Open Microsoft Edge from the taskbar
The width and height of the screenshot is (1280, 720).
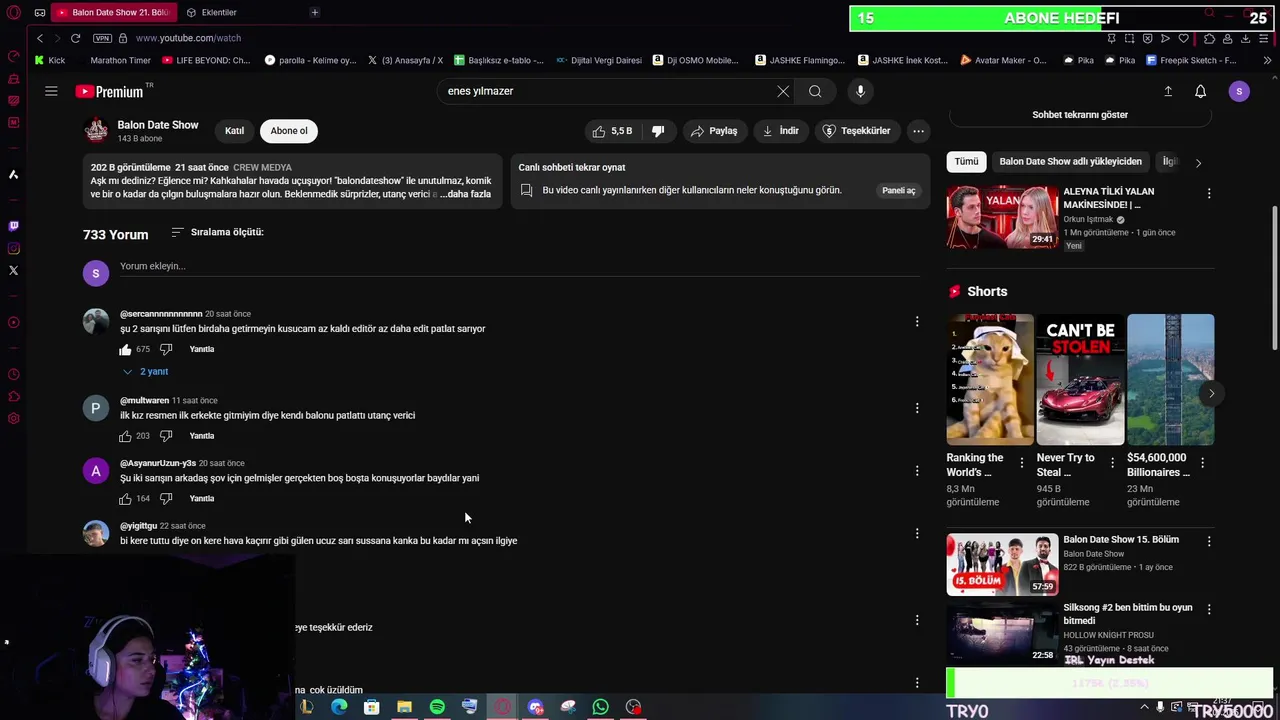(x=339, y=707)
